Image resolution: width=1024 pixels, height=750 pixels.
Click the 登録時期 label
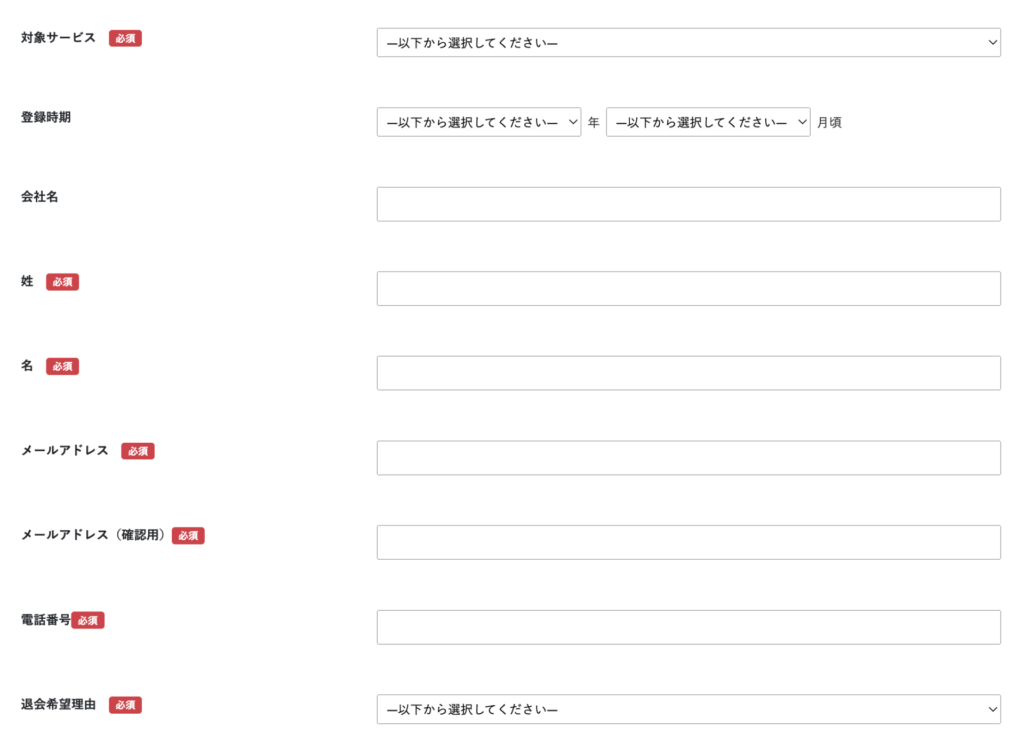point(46,117)
